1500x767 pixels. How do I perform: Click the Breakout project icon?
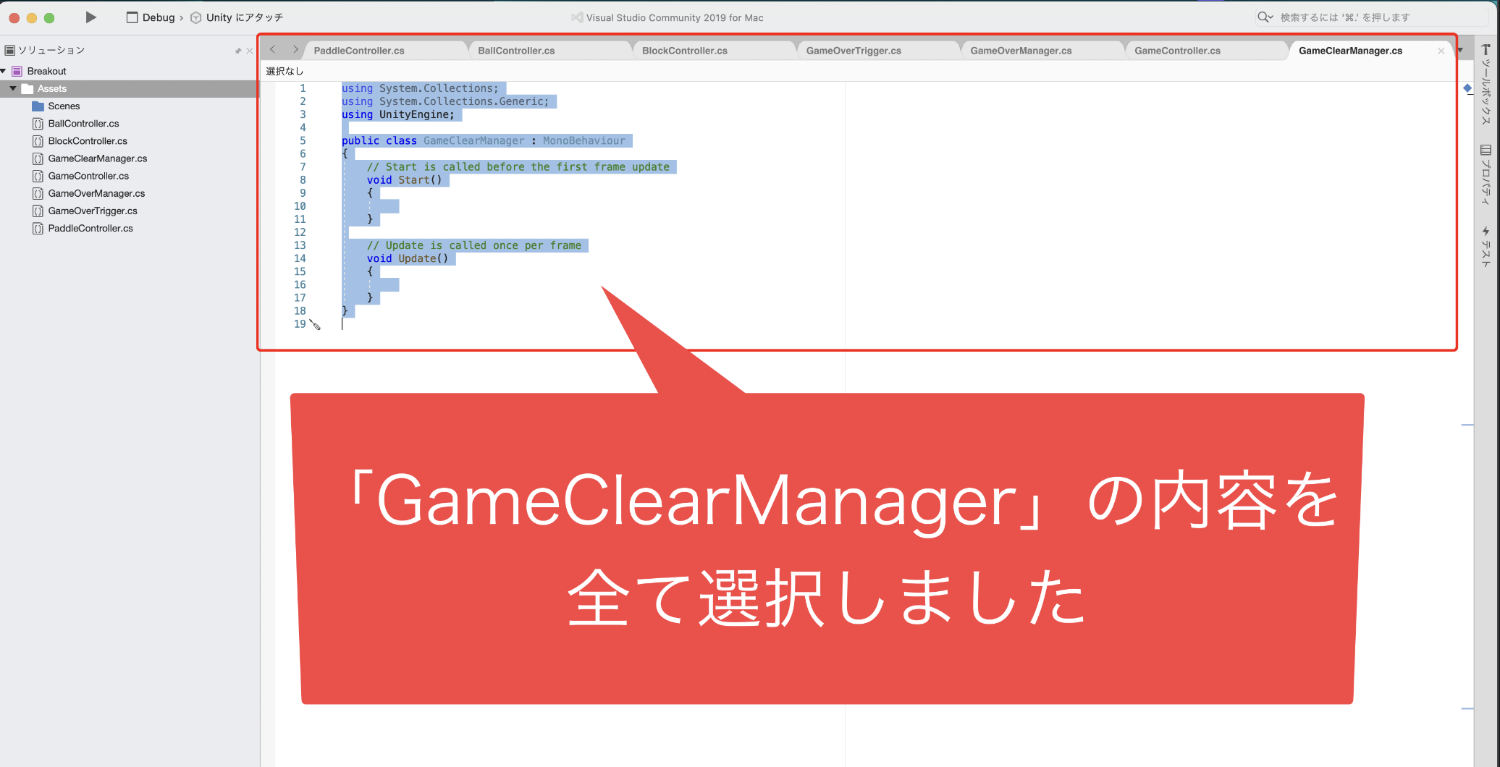pos(17,71)
